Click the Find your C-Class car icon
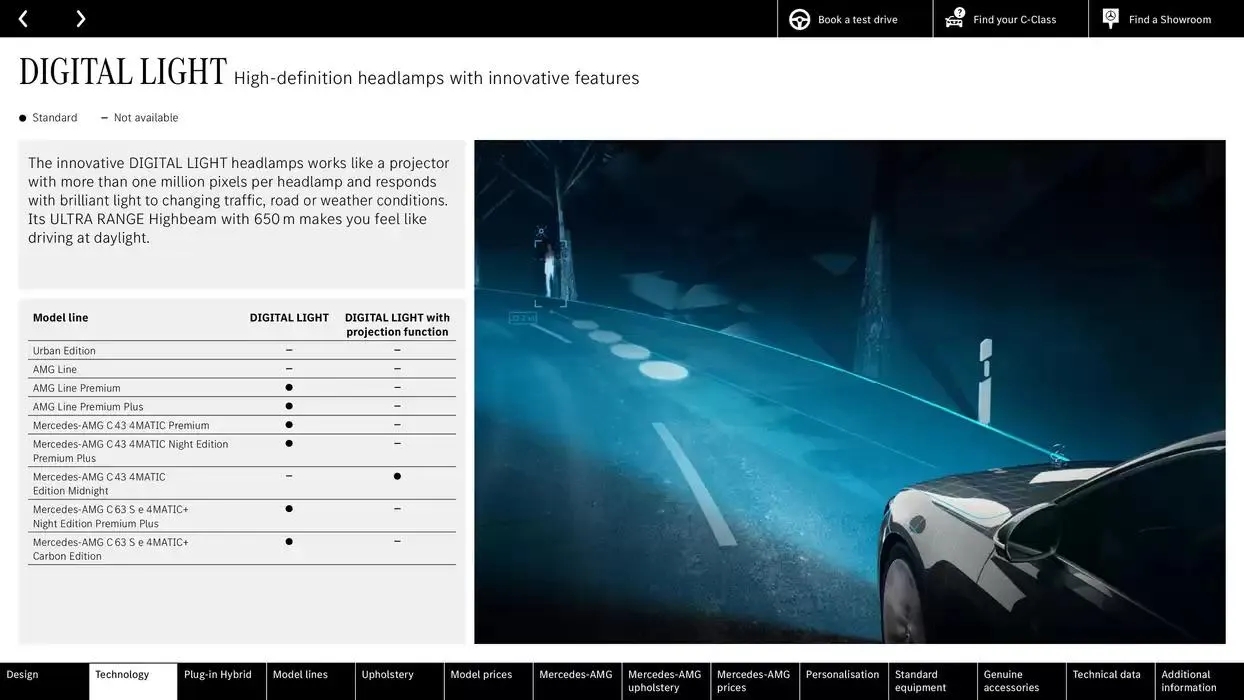 [953, 18]
